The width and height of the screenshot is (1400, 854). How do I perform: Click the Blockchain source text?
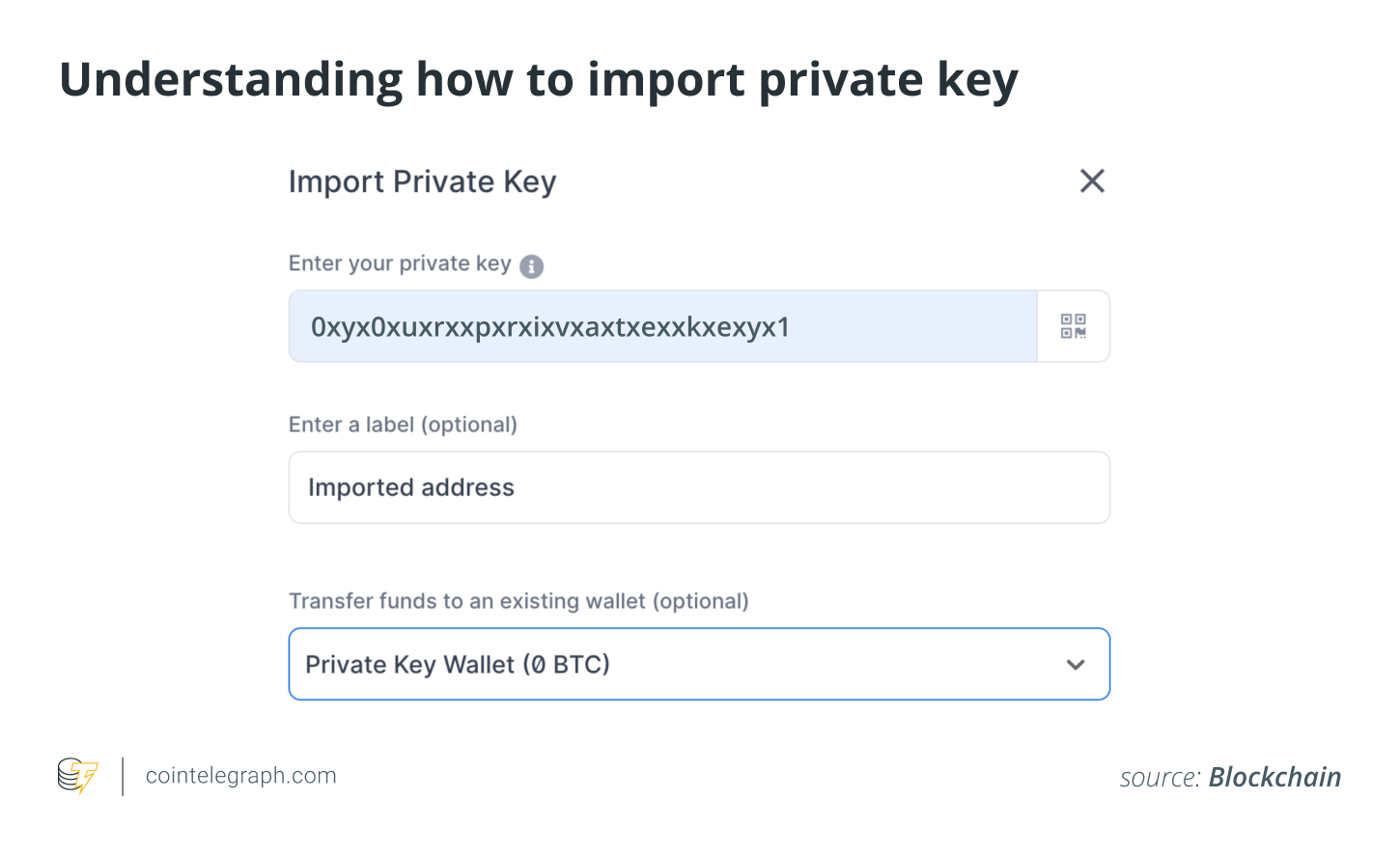point(1274,777)
